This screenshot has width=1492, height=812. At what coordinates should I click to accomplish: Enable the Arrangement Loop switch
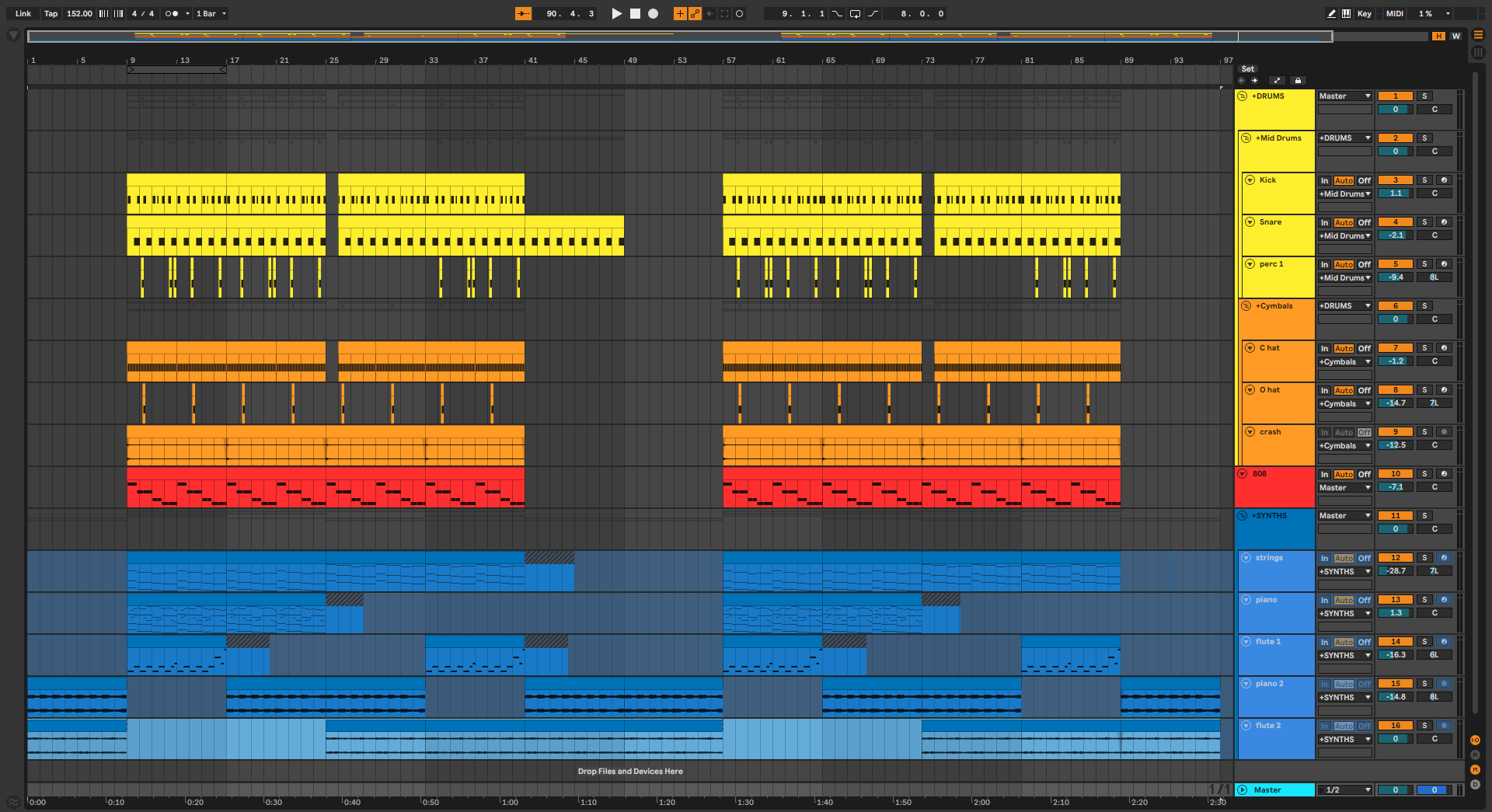coord(855,13)
